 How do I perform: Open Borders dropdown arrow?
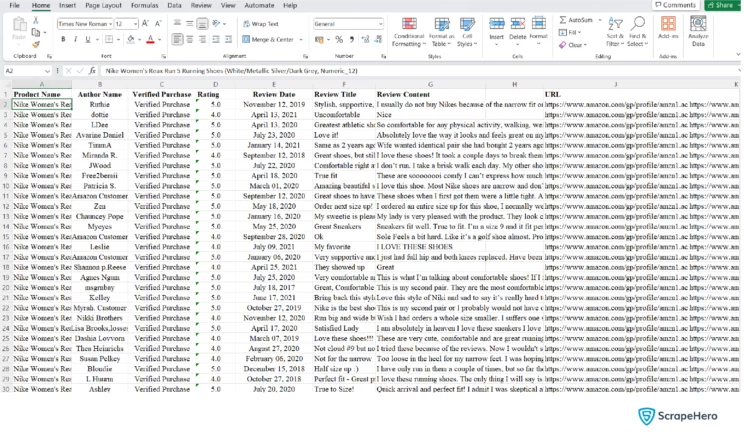click(x=118, y=40)
